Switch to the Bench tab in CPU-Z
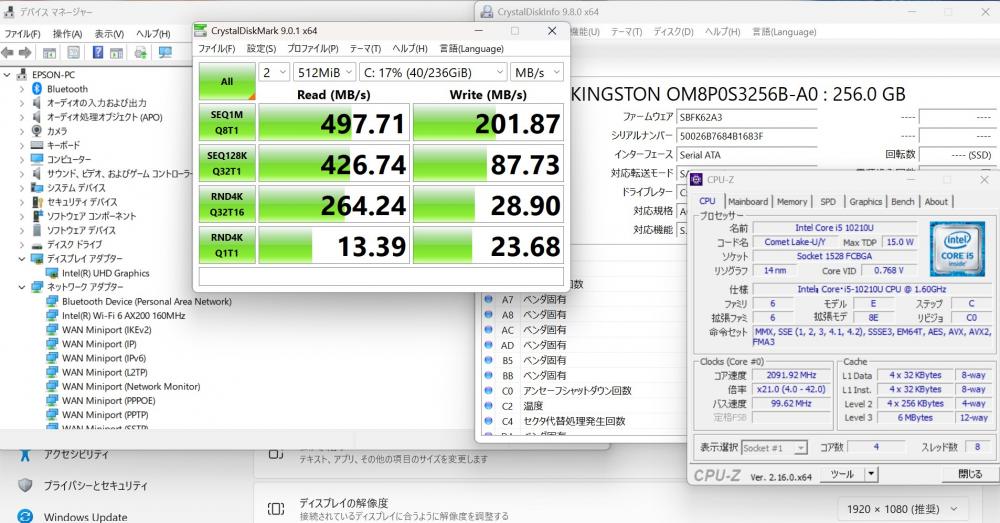 [902, 202]
